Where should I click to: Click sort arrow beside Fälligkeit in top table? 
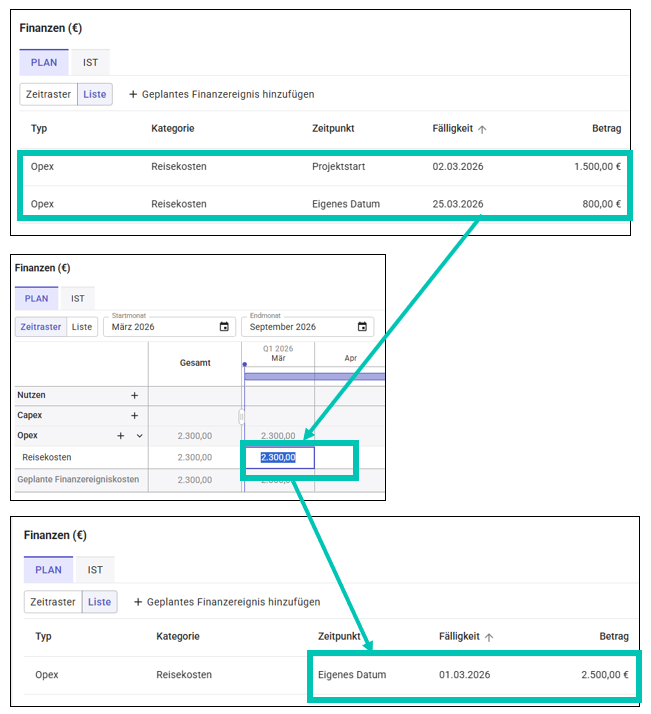pos(483,129)
